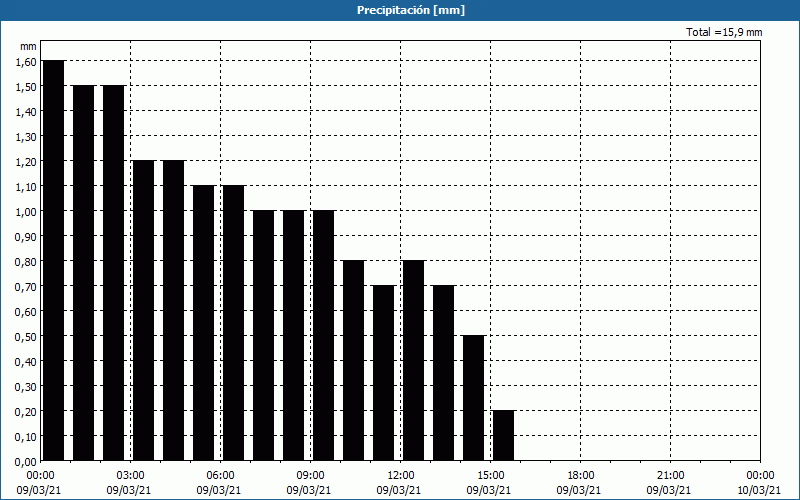Select the 1,60 y-axis value
This screenshot has width=800, height=500.
click(x=26, y=61)
